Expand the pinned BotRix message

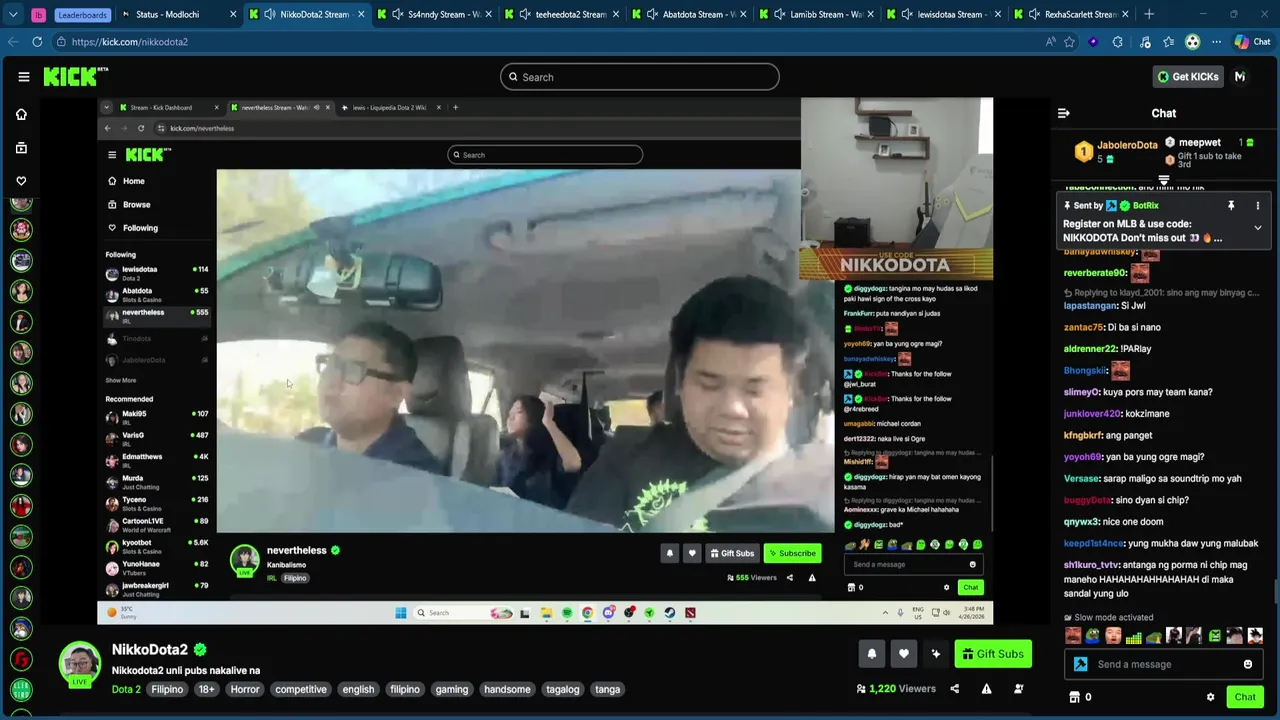[x=1258, y=228]
